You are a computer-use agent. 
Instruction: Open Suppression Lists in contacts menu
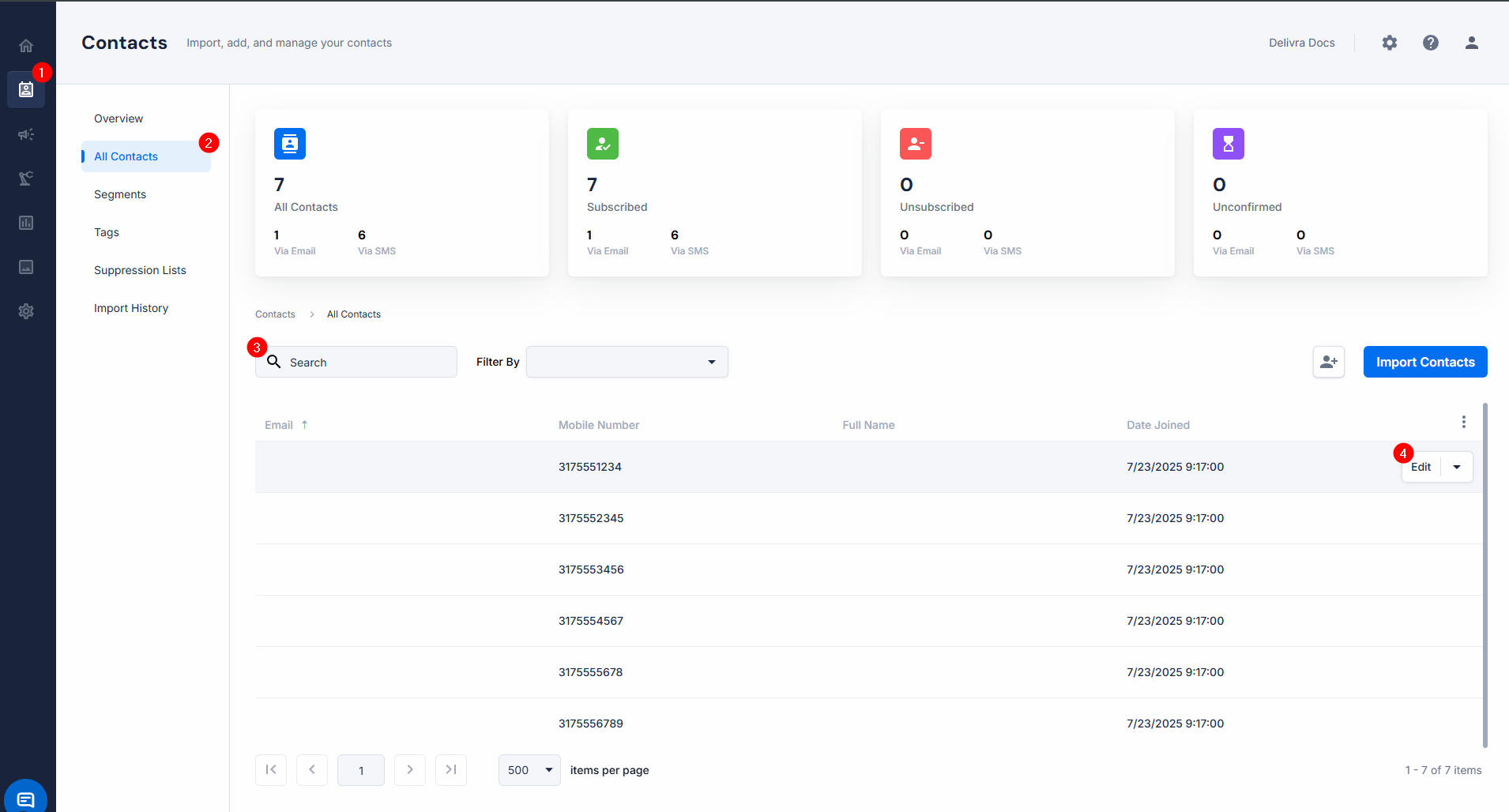[x=140, y=270]
